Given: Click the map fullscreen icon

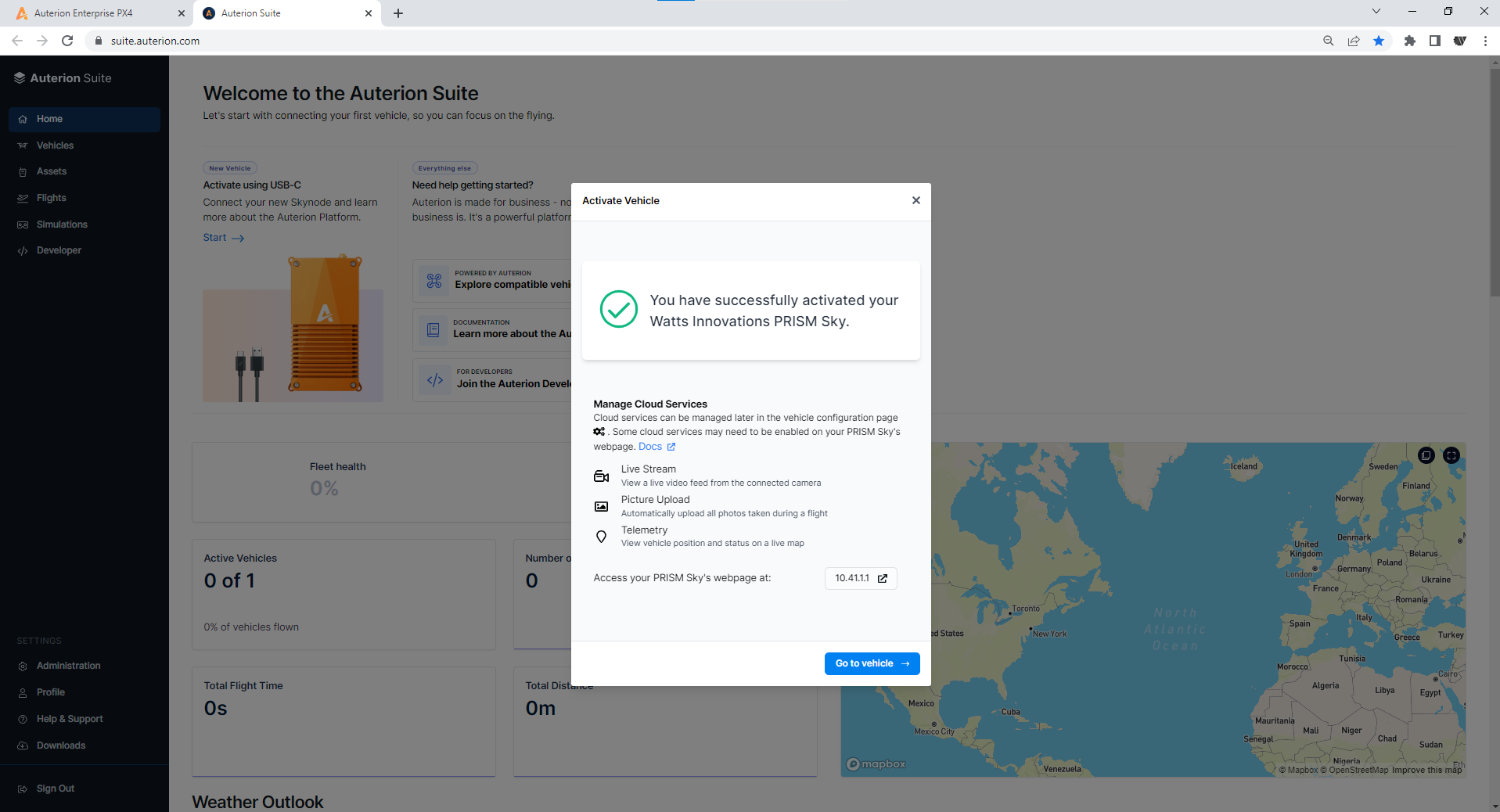Looking at the screenshot, I should click(1451, 455).
